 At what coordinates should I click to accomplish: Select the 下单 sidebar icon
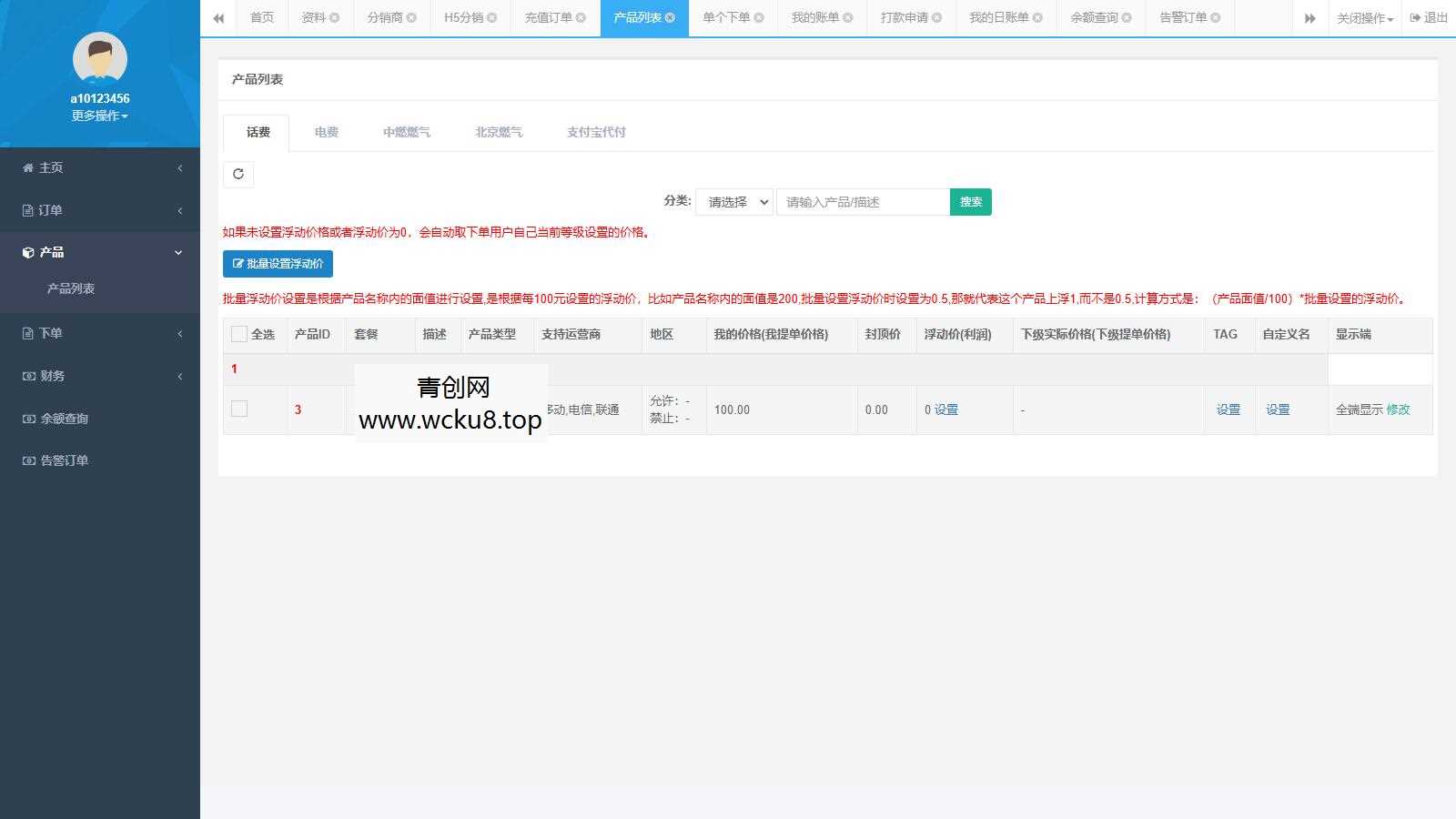(x=27, y=333)
